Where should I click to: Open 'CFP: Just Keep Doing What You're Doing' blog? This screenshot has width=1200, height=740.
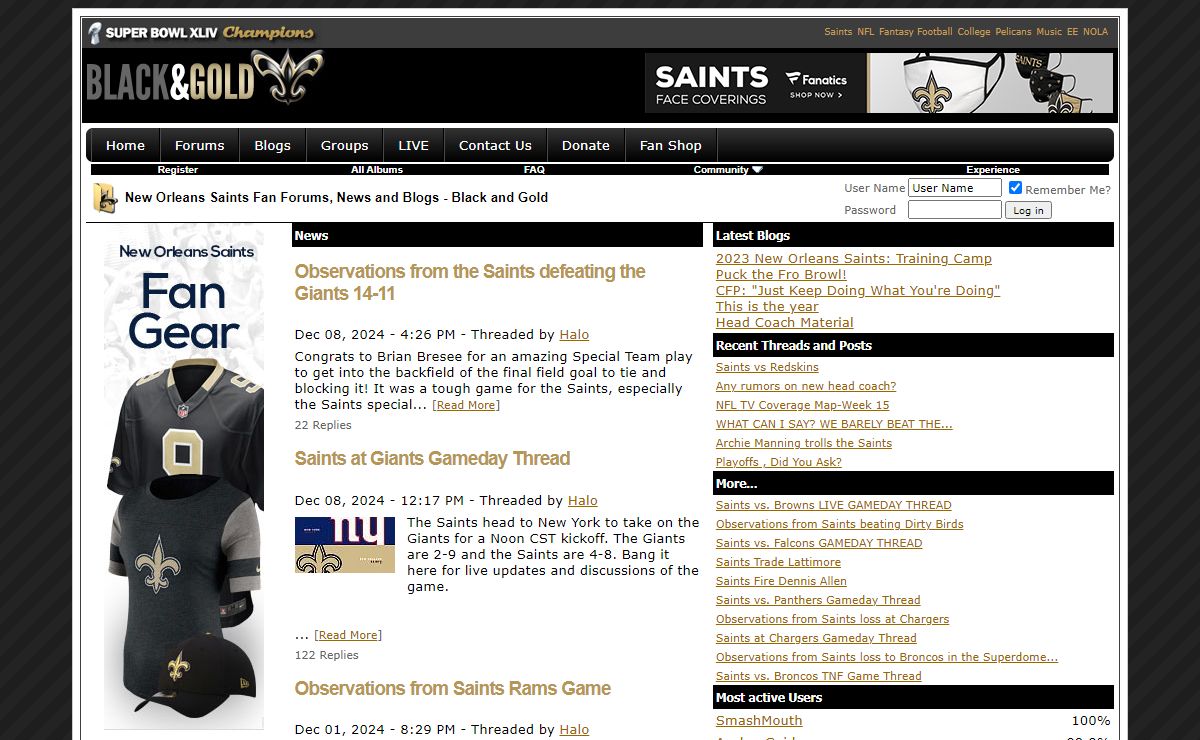pos(858,290)
